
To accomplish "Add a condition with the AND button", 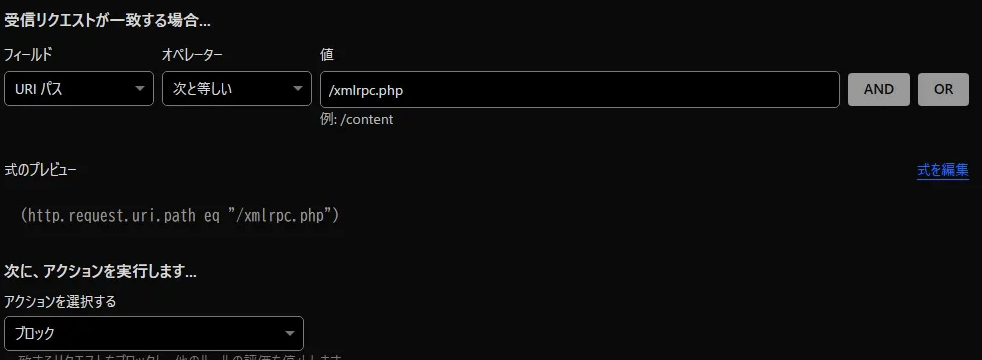I will click(879, 89).
